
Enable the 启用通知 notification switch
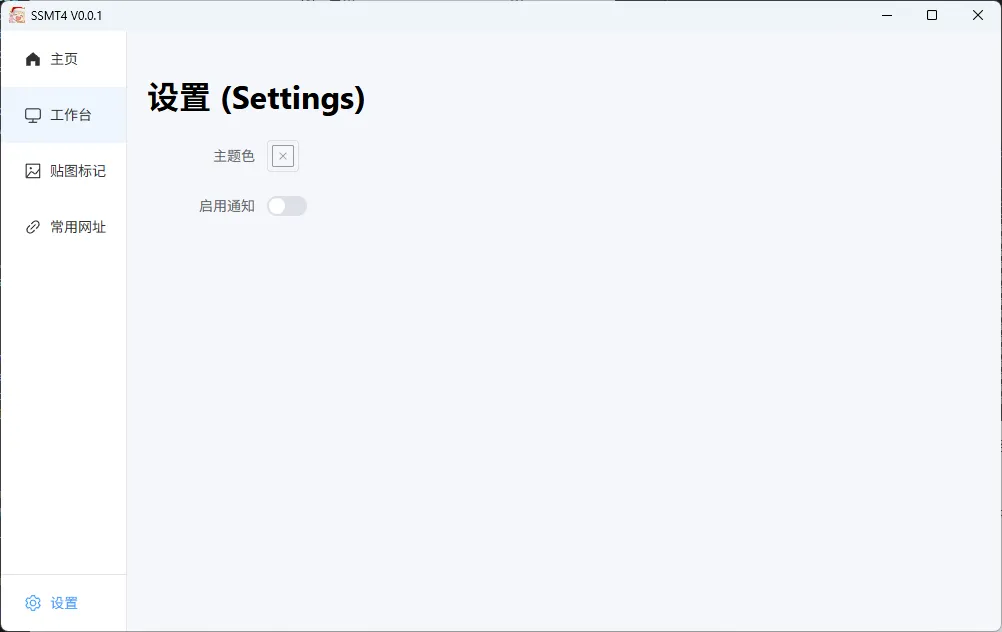pos(286,206)
